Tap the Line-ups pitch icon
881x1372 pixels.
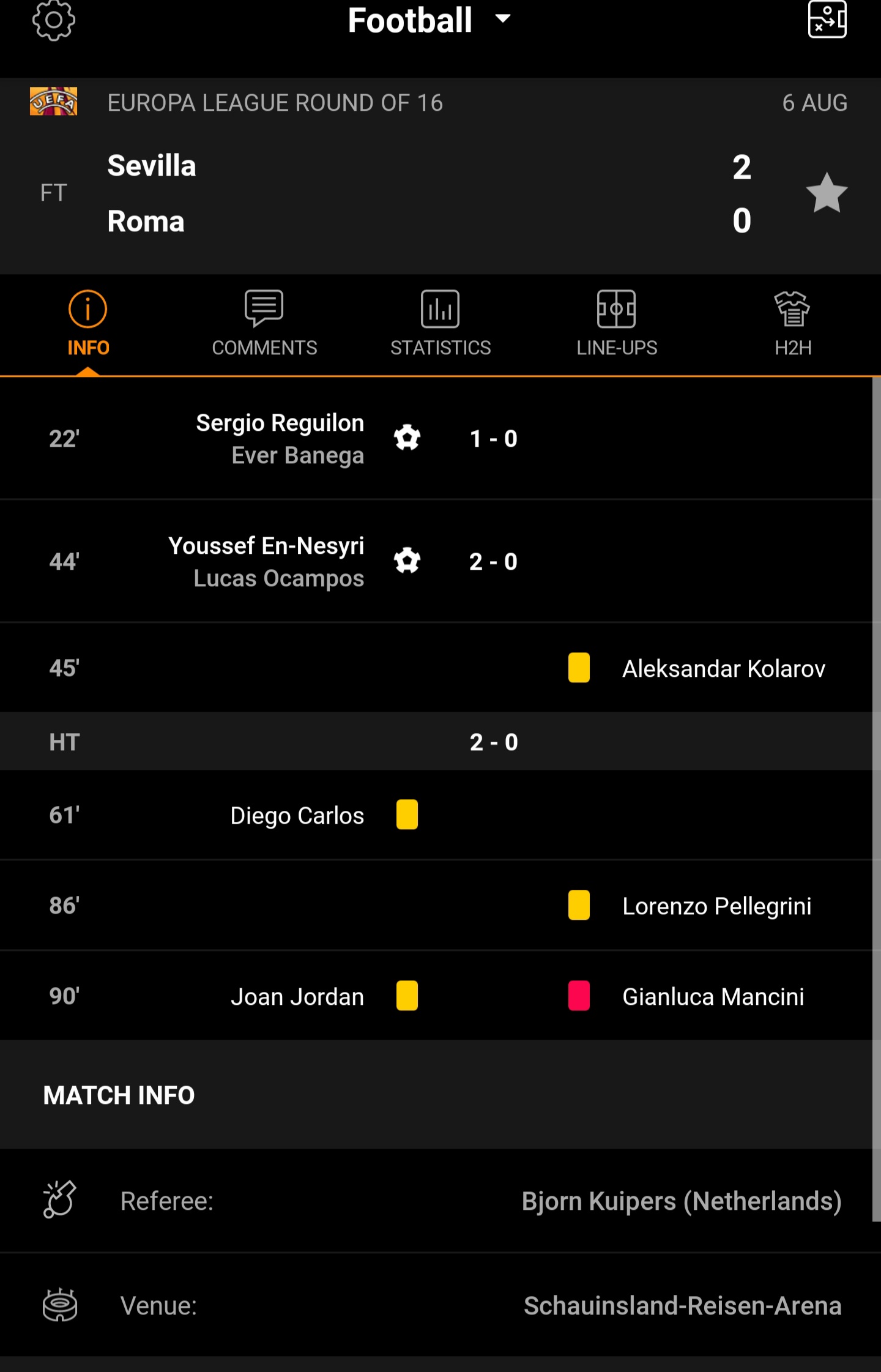616,309
